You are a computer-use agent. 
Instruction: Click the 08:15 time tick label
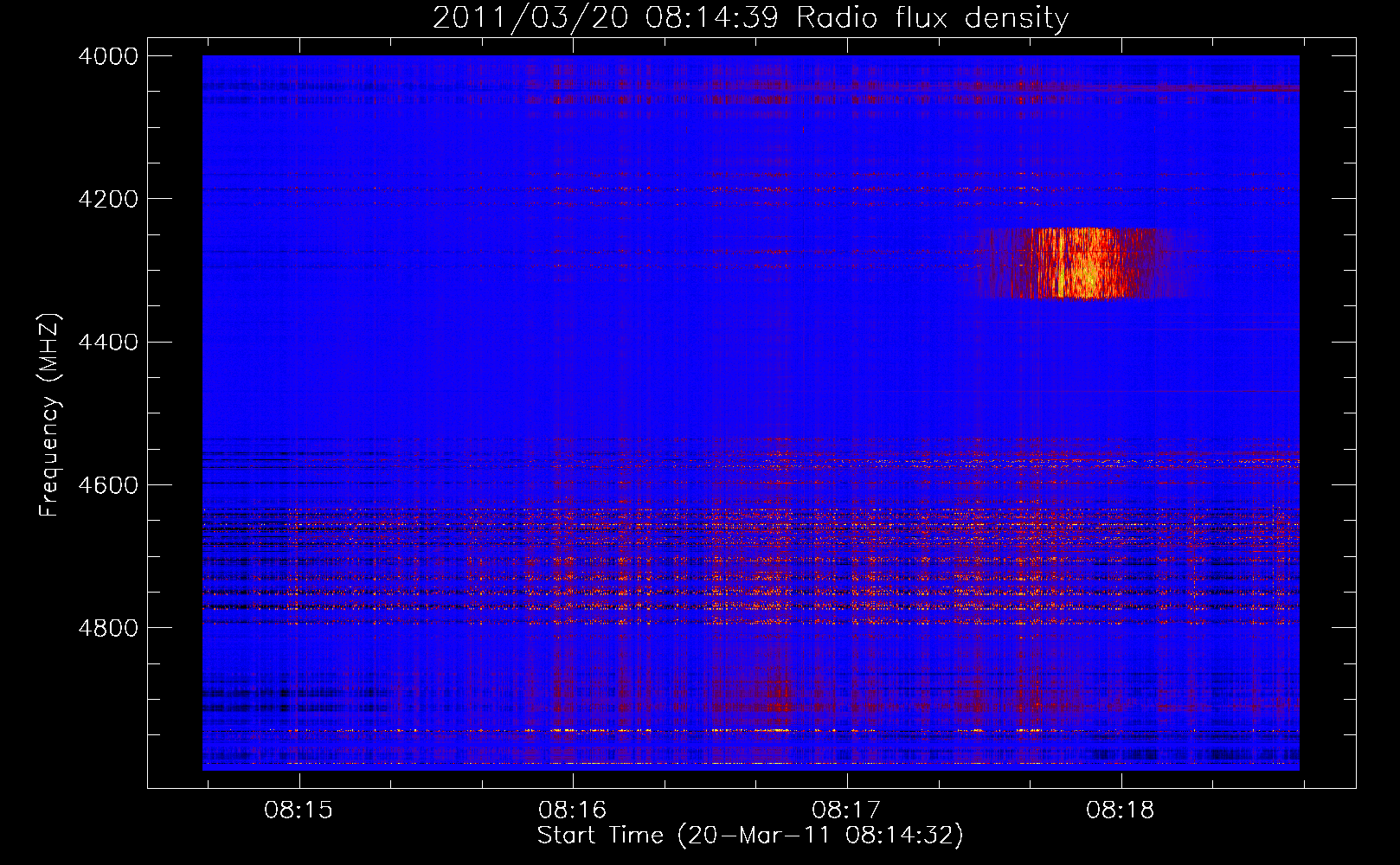[x=299, y=811]
